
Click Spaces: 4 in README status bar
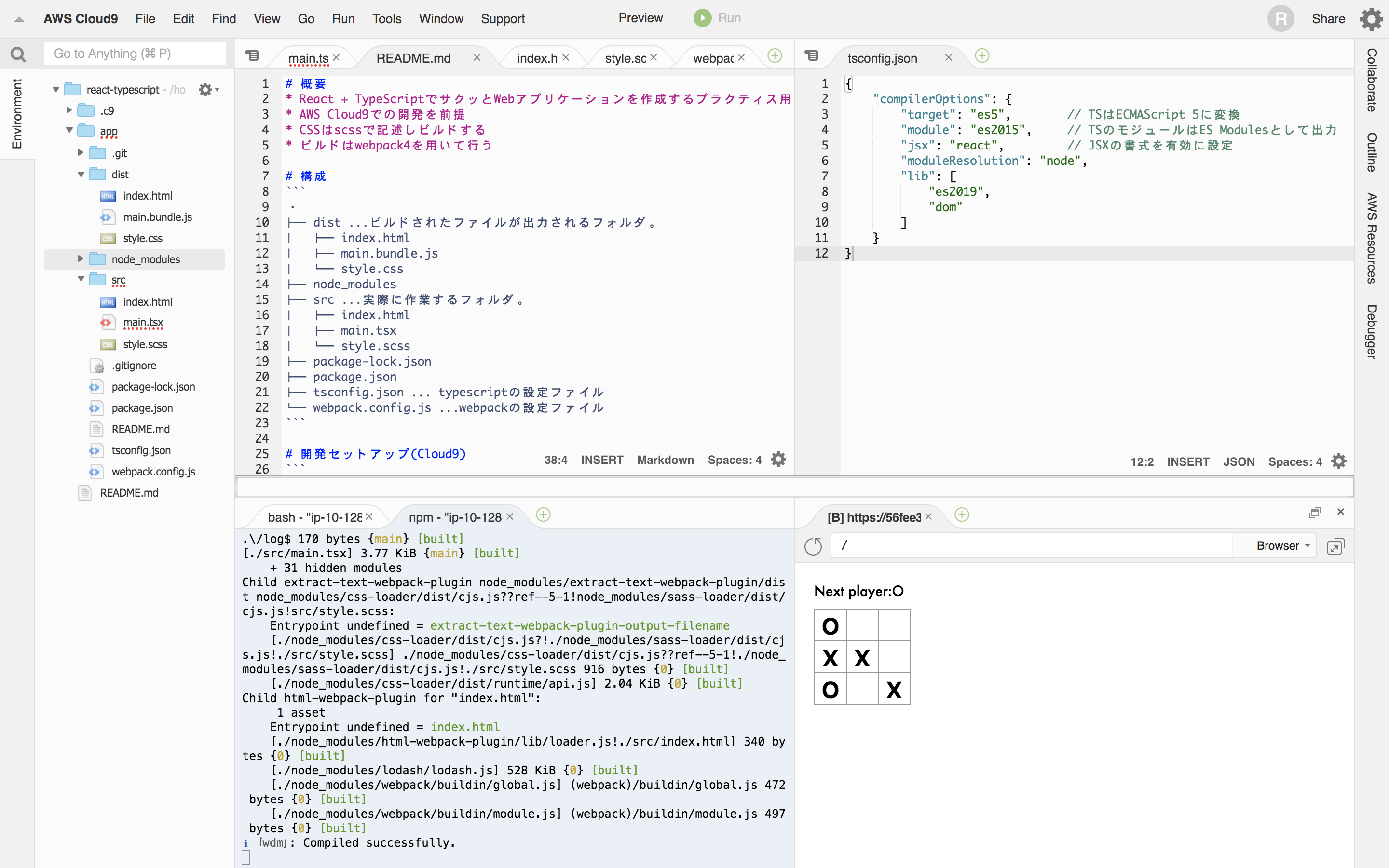735,460
